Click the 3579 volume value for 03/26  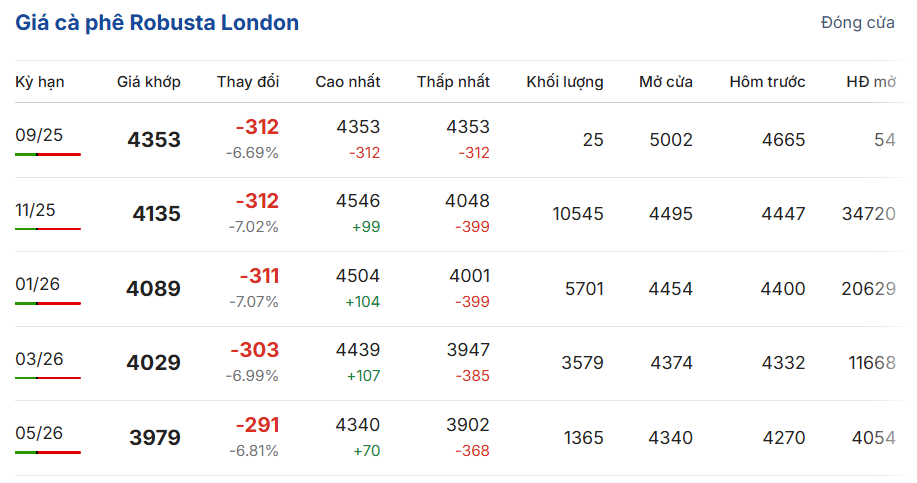point(582,363)
